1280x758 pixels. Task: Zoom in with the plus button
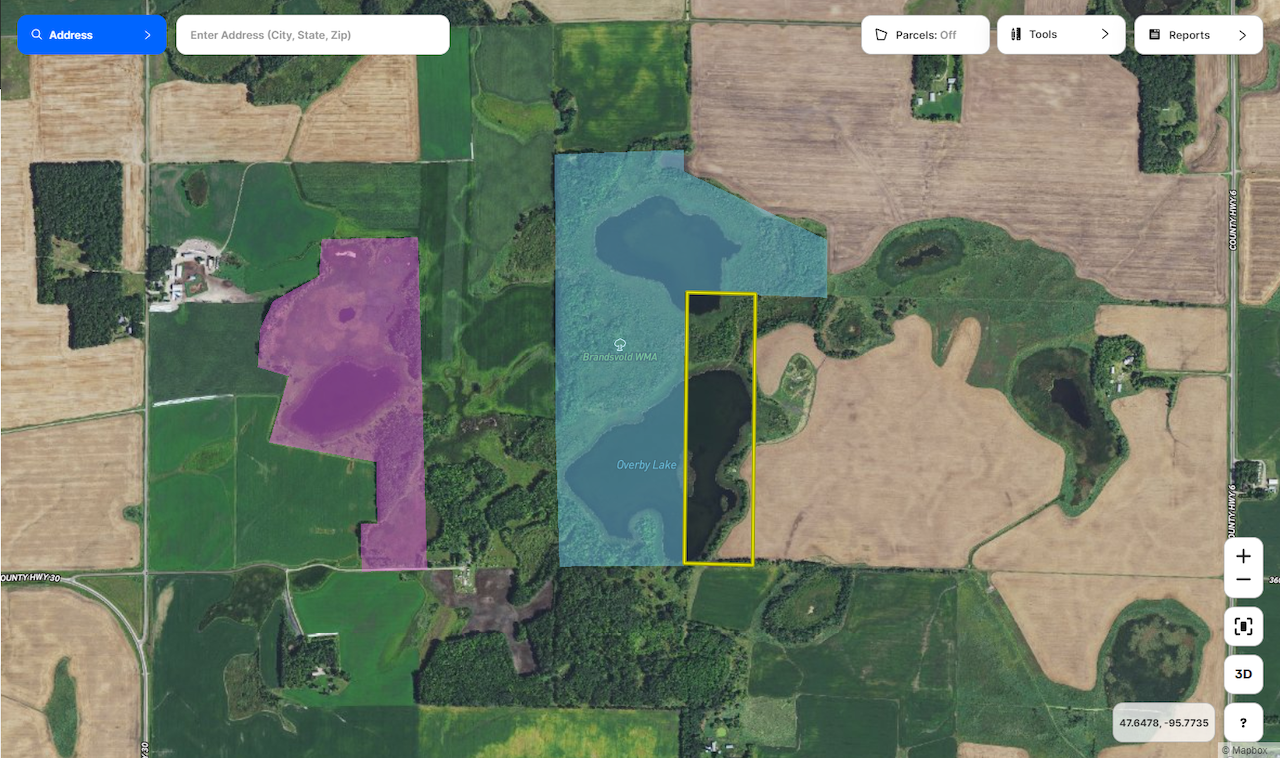(x=1243, y=556)
